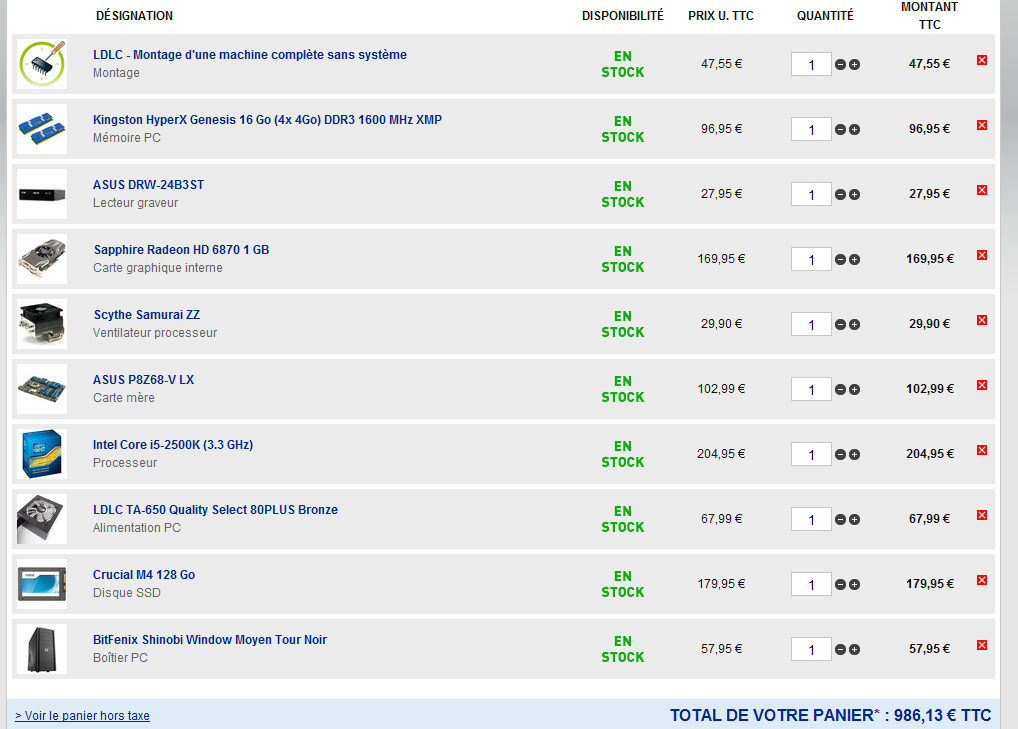Viewport: 1018px width, 729px height.
Task: Remove ASUS P8Z68-V LX from cart
Action: (982, 385)
